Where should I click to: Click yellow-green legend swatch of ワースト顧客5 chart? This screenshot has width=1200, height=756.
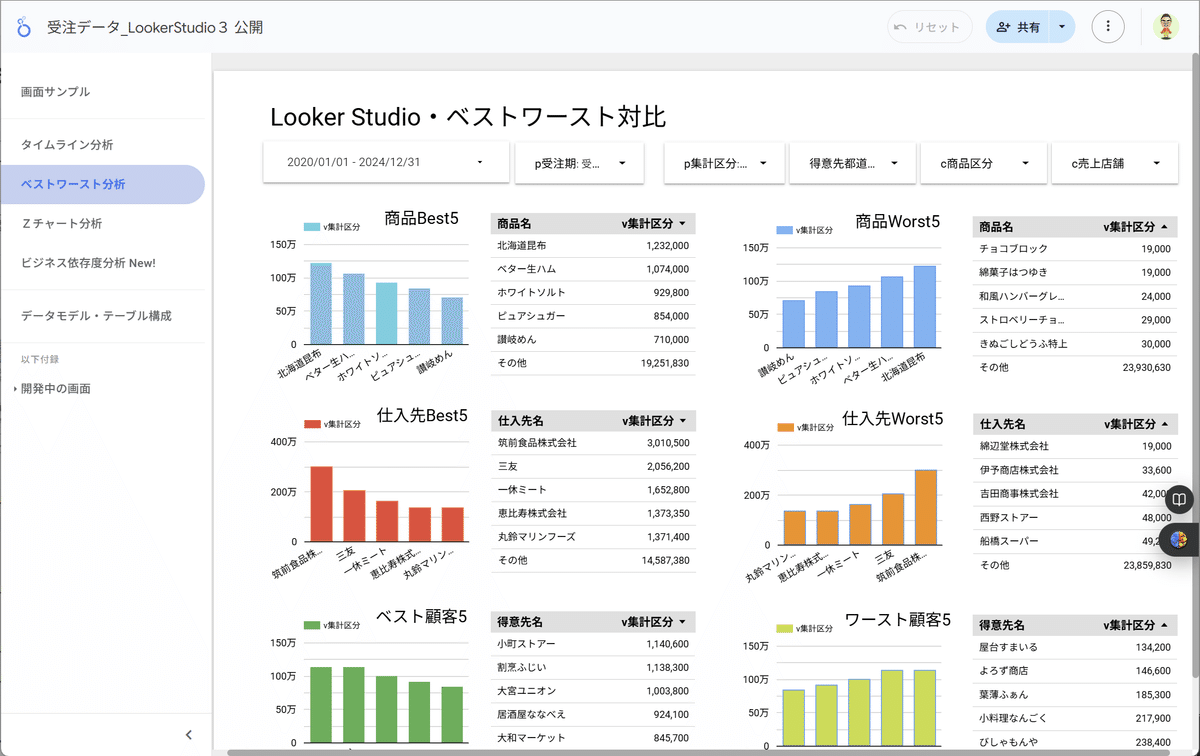[x=785, y=628]
